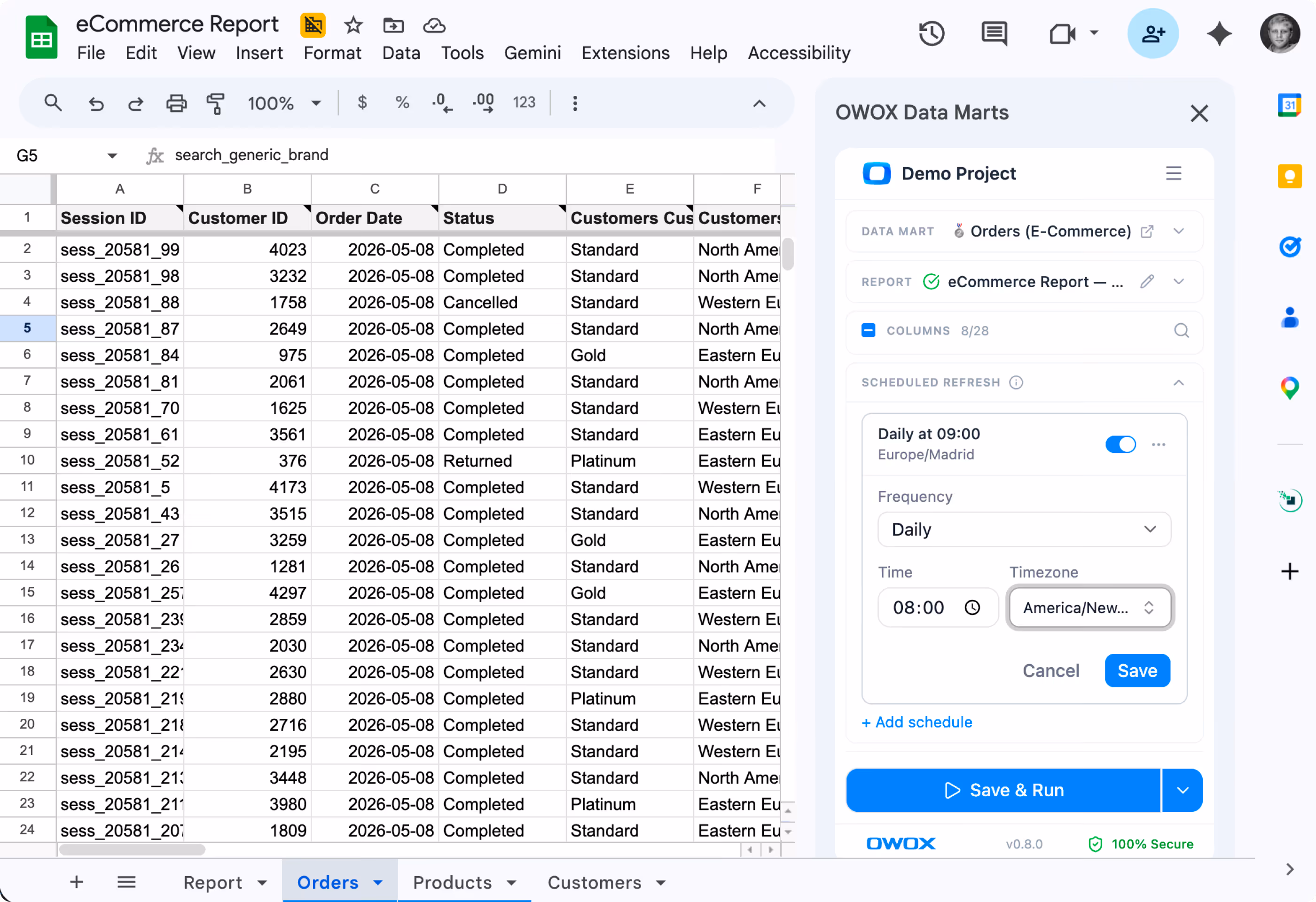Get add-ons with the plus icon

[1289, 572]
